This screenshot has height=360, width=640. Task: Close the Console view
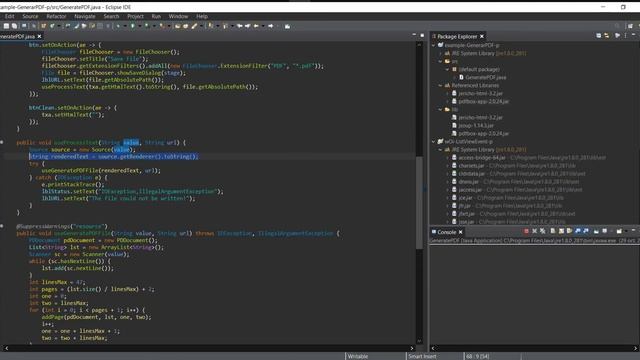point(461,232)
